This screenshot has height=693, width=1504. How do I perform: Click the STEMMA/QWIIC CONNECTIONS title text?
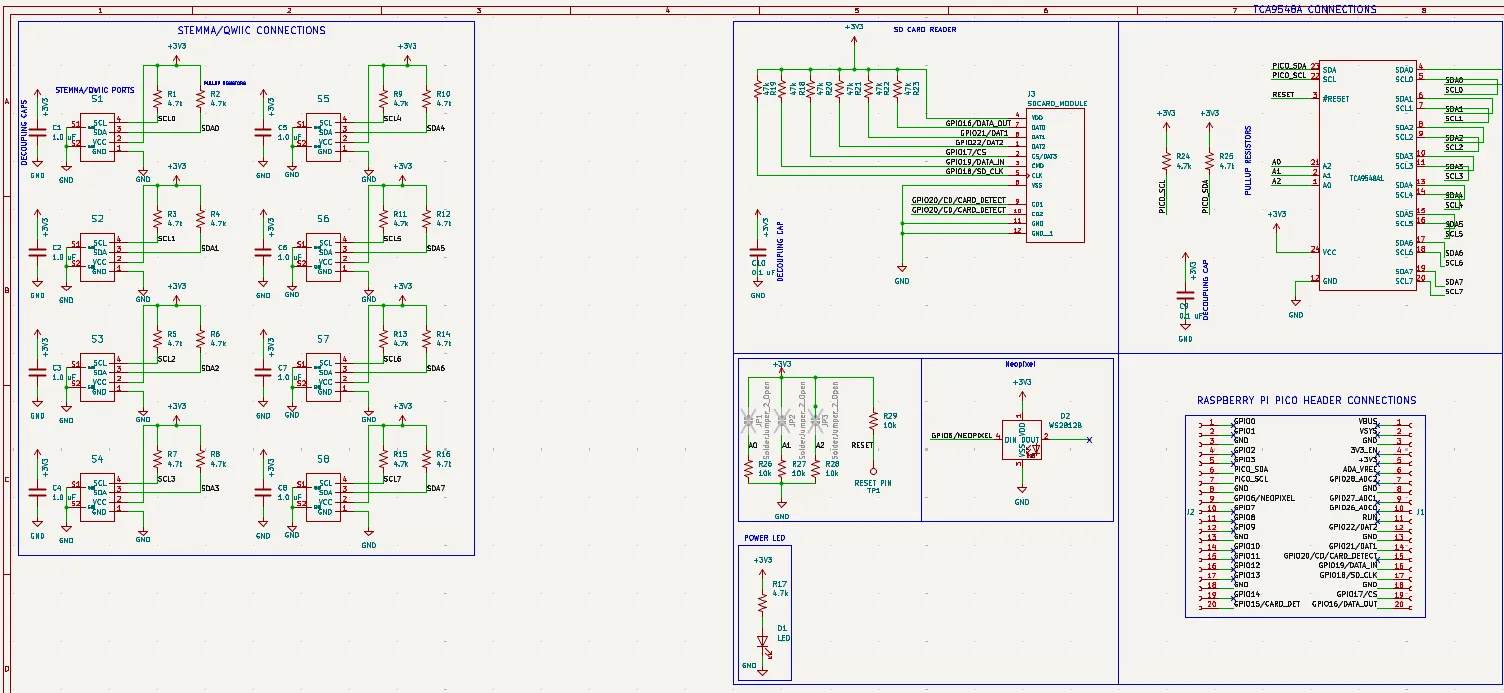250,30
